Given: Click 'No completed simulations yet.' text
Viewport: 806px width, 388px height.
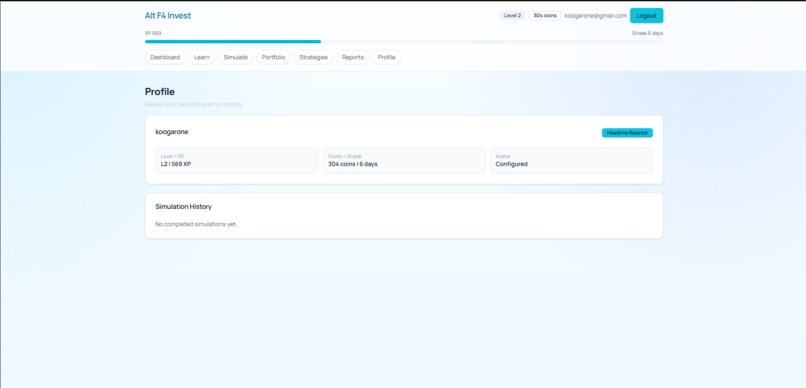Looking at the screenshot, I should click(x=196, y=224).
